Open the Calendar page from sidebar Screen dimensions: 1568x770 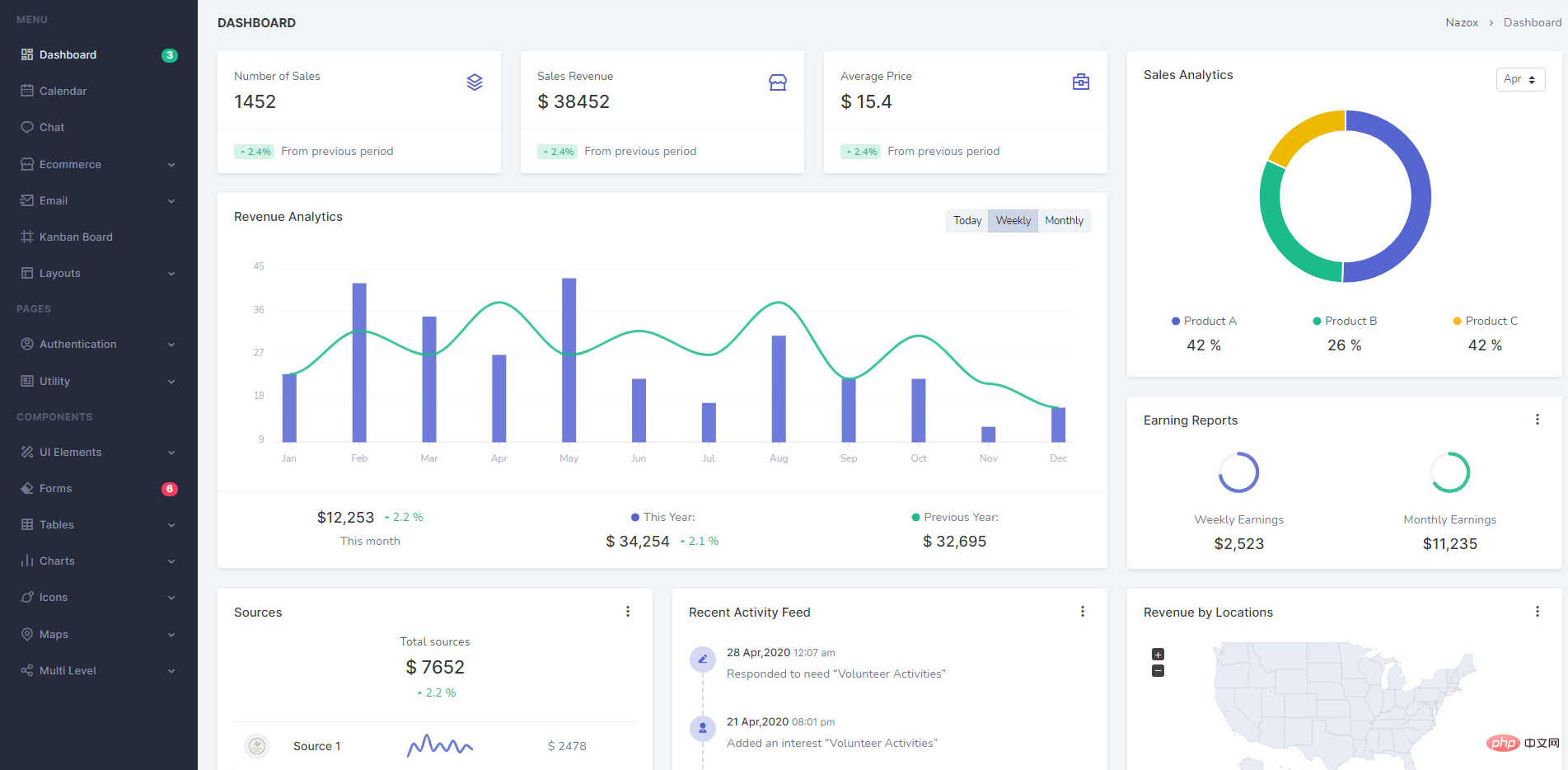(63, 91)
